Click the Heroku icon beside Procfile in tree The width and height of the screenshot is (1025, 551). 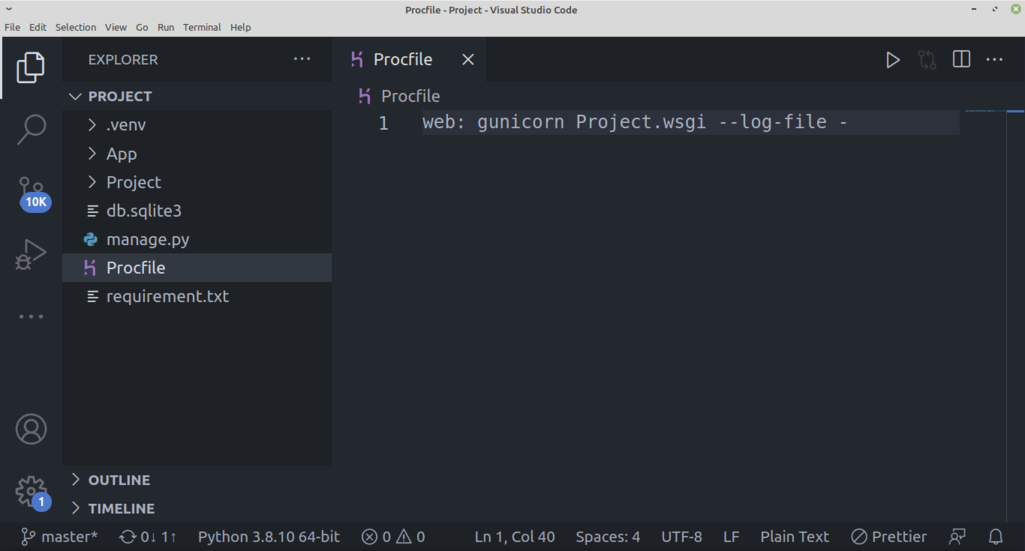coord(90,268)
